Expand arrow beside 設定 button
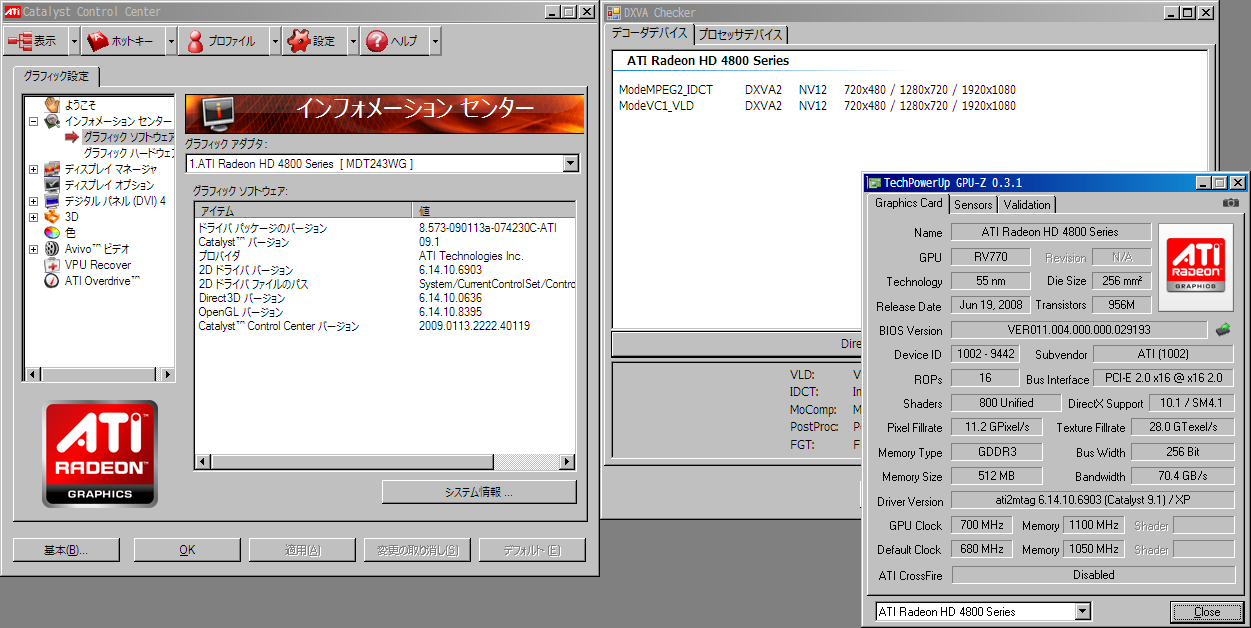The height and width of the screenshot is (628, 1251). (353, 41)
